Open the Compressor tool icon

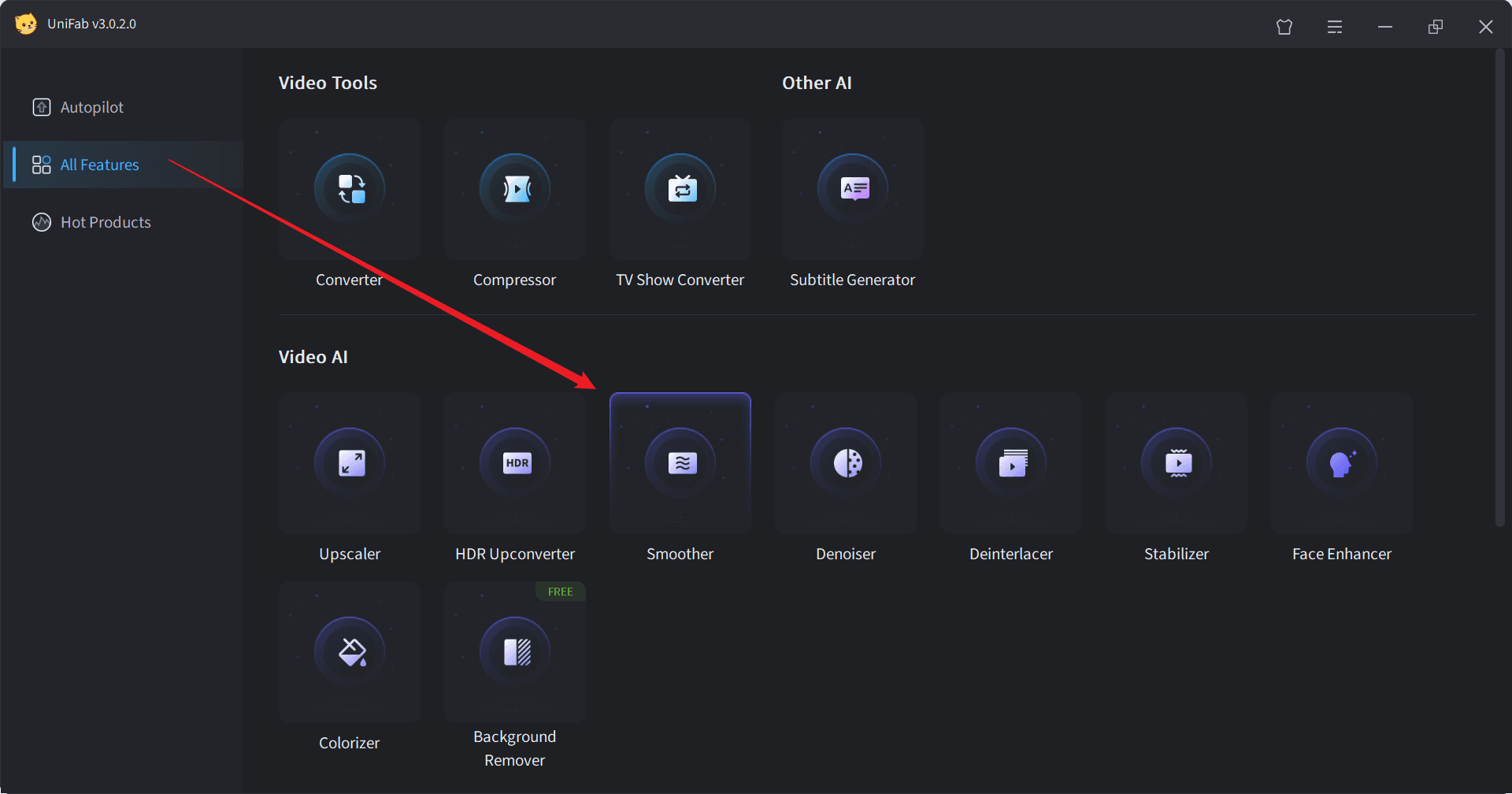pyautogui.click(x=515, y=189)
